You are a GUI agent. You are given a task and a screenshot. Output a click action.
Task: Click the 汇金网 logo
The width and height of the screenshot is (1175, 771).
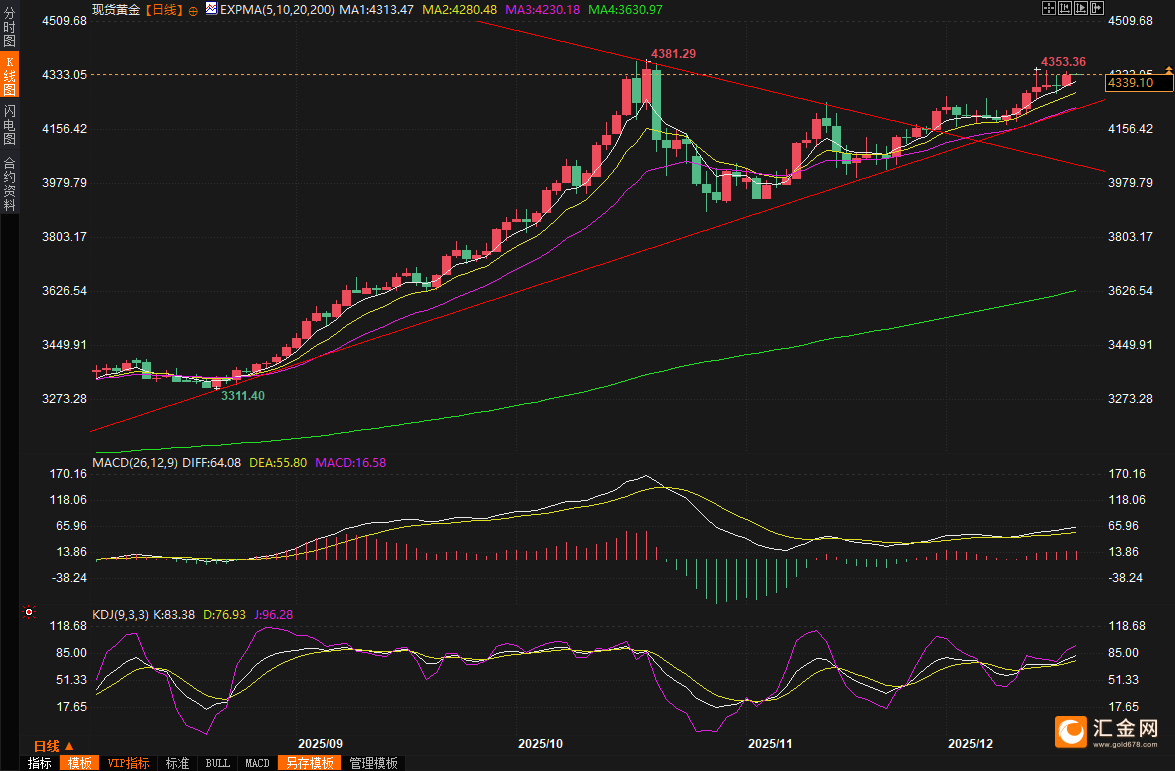coord(1107,731)
